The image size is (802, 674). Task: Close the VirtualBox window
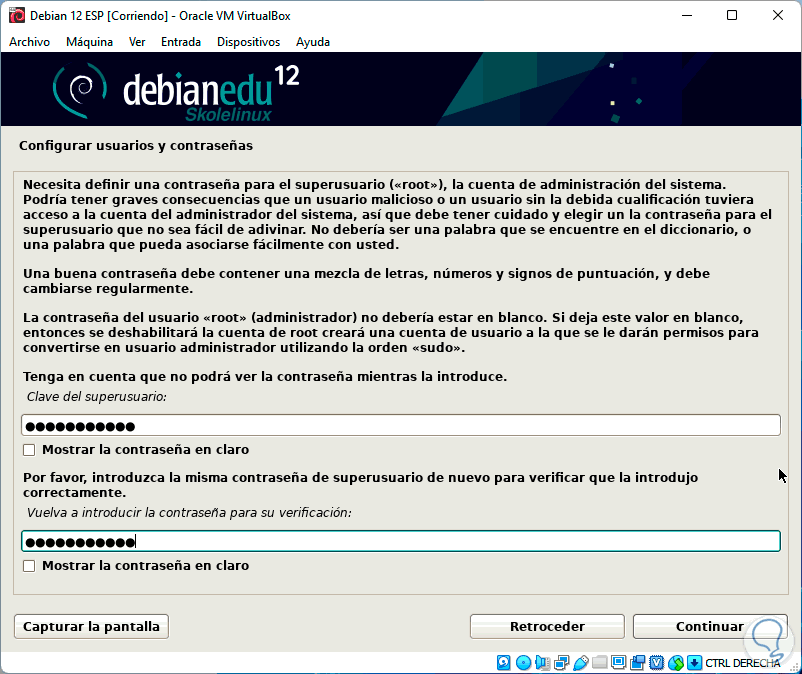777,15
